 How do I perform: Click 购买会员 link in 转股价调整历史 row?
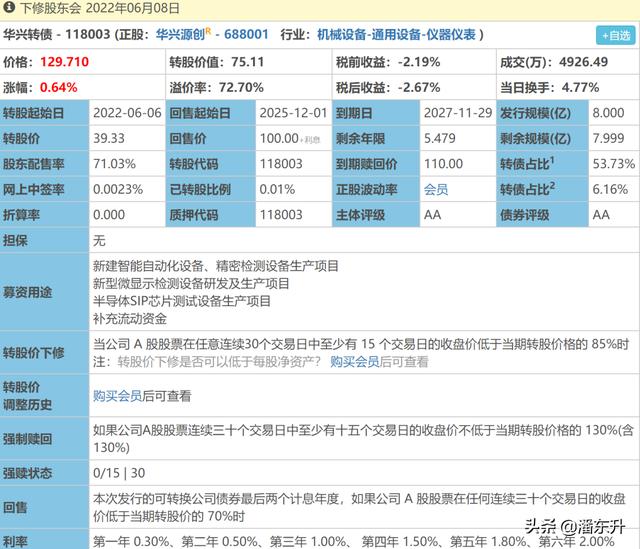point(117,396)
